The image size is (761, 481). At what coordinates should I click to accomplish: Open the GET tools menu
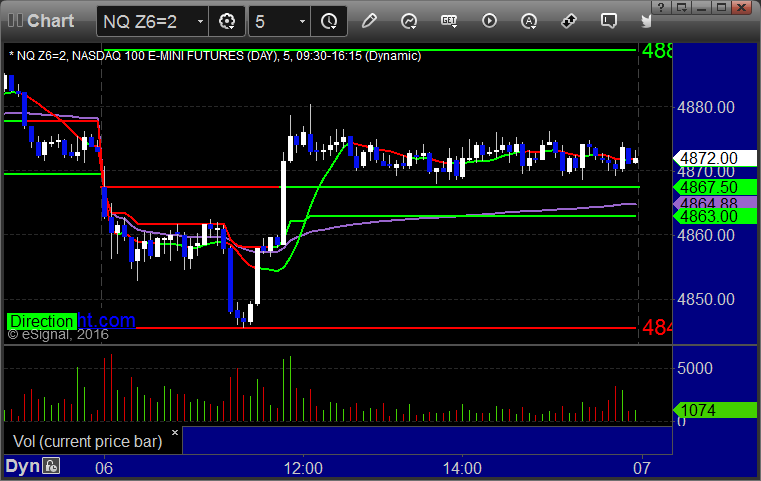pyautogui.click(x=449, y=21)
